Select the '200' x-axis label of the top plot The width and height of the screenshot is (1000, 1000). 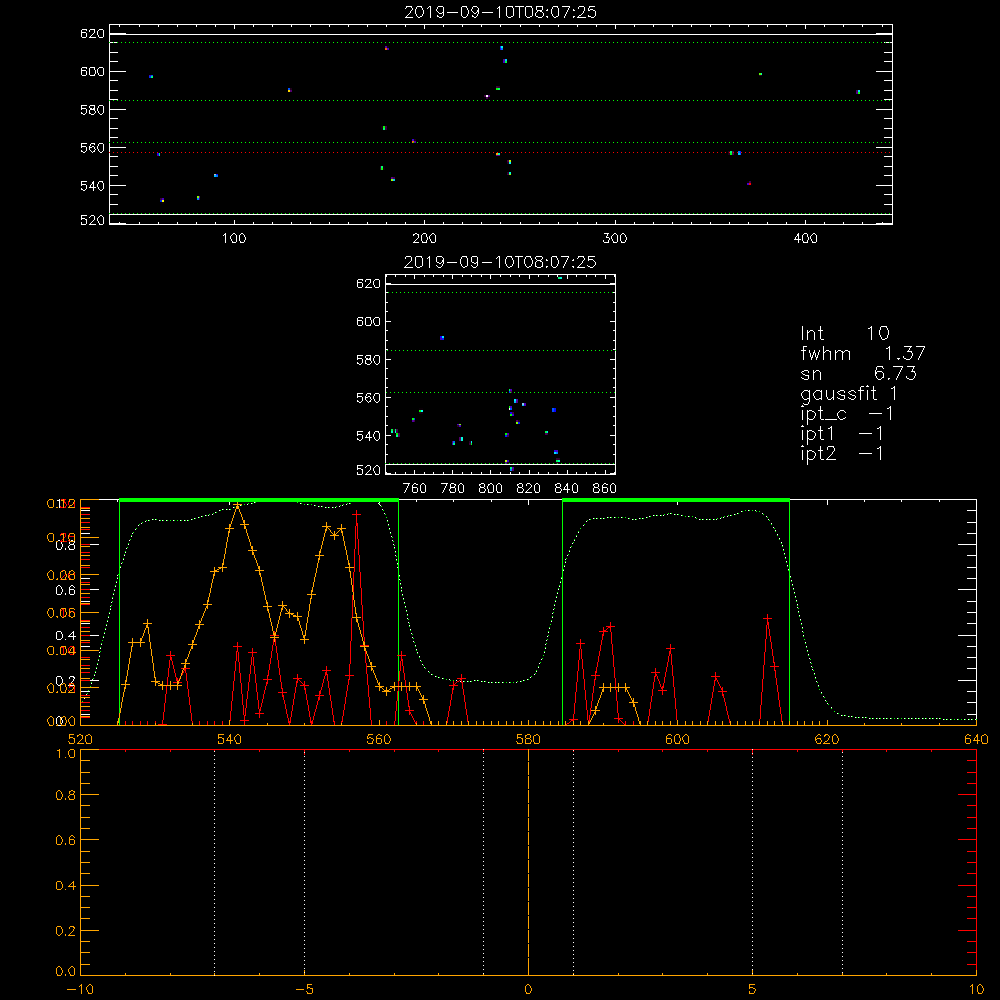pos(424,239)
